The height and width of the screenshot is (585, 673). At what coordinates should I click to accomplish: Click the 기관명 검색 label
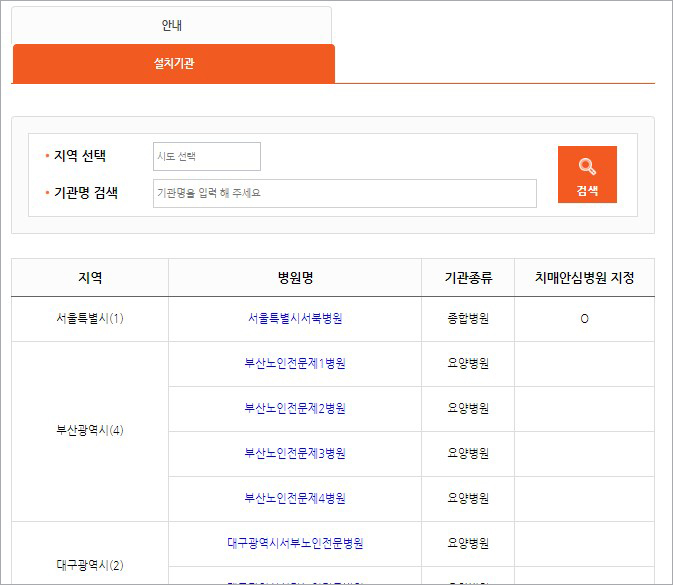86,193
